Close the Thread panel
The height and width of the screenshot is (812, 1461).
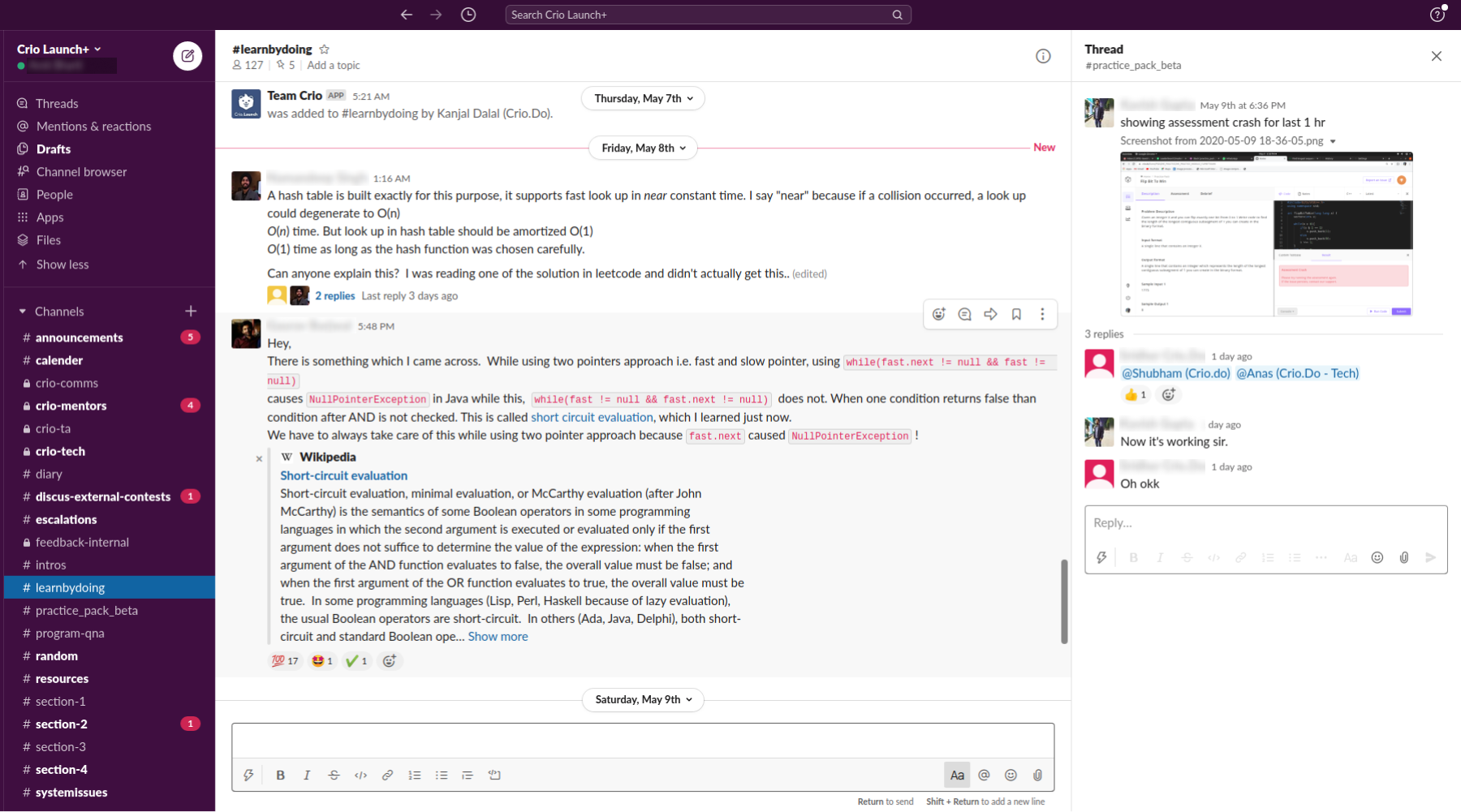(x=1436, y=56)
